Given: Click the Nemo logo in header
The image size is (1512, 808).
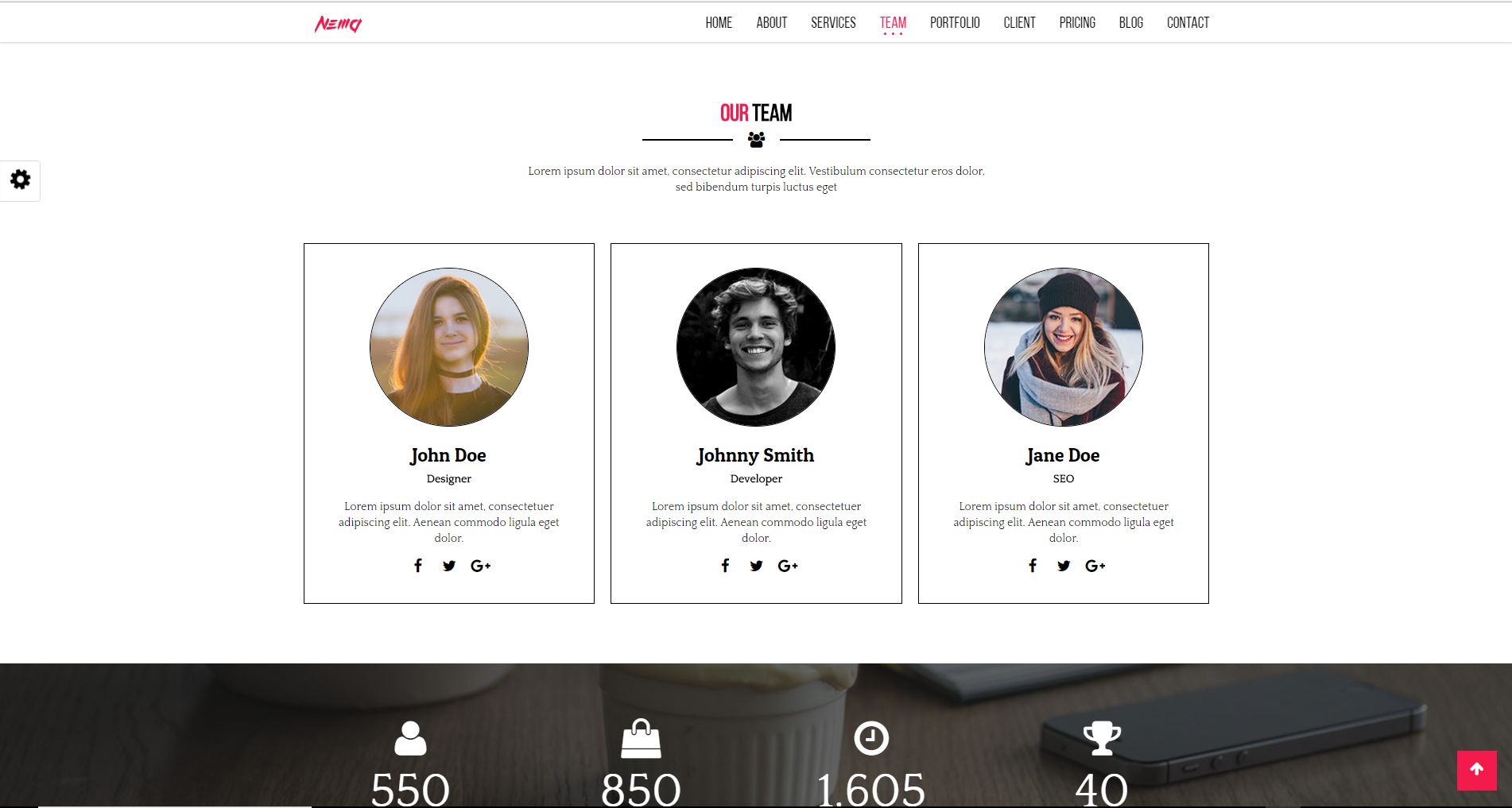Looking at the screenshot, I should [338, 24].
